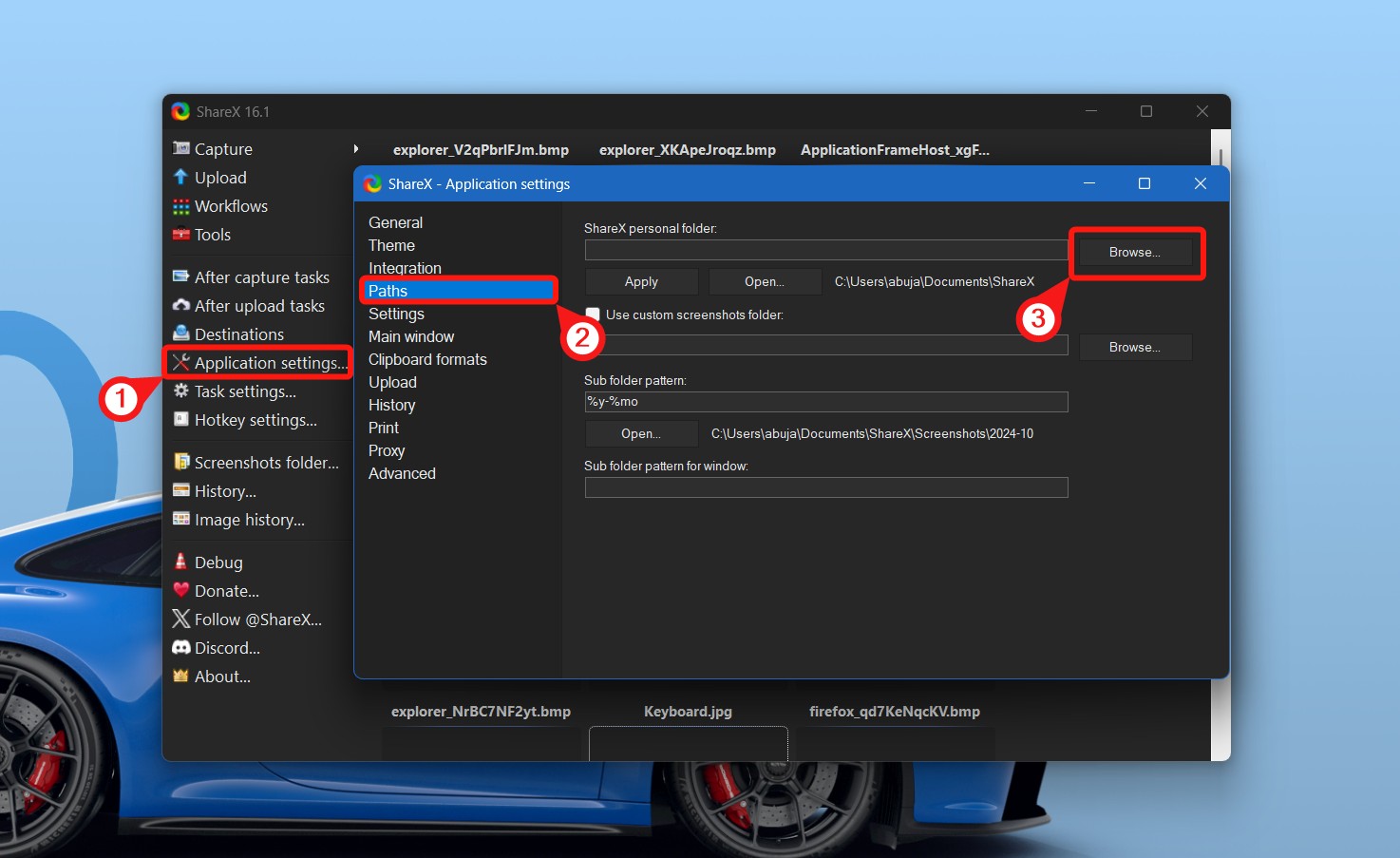Select Upload from the sidebar
The width and height of the screenshot is (1400, 858).
[x=219, y=177]
